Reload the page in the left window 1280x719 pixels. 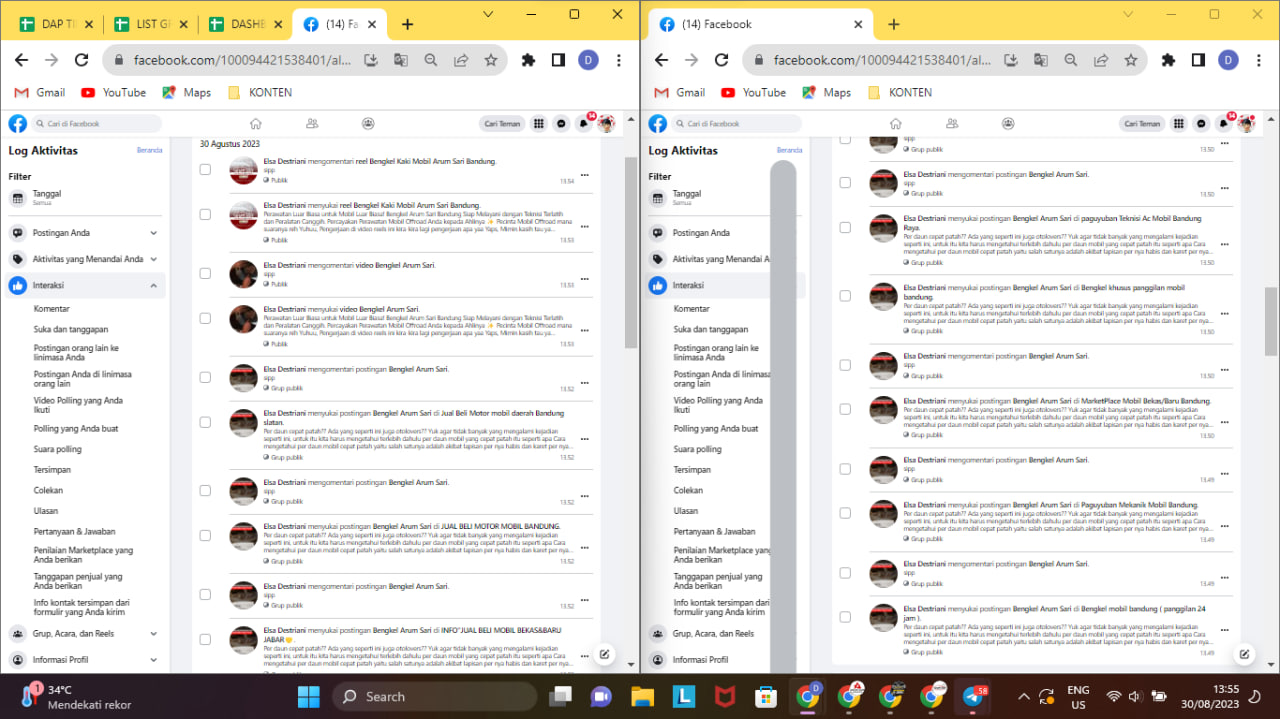tap(82, 60)
